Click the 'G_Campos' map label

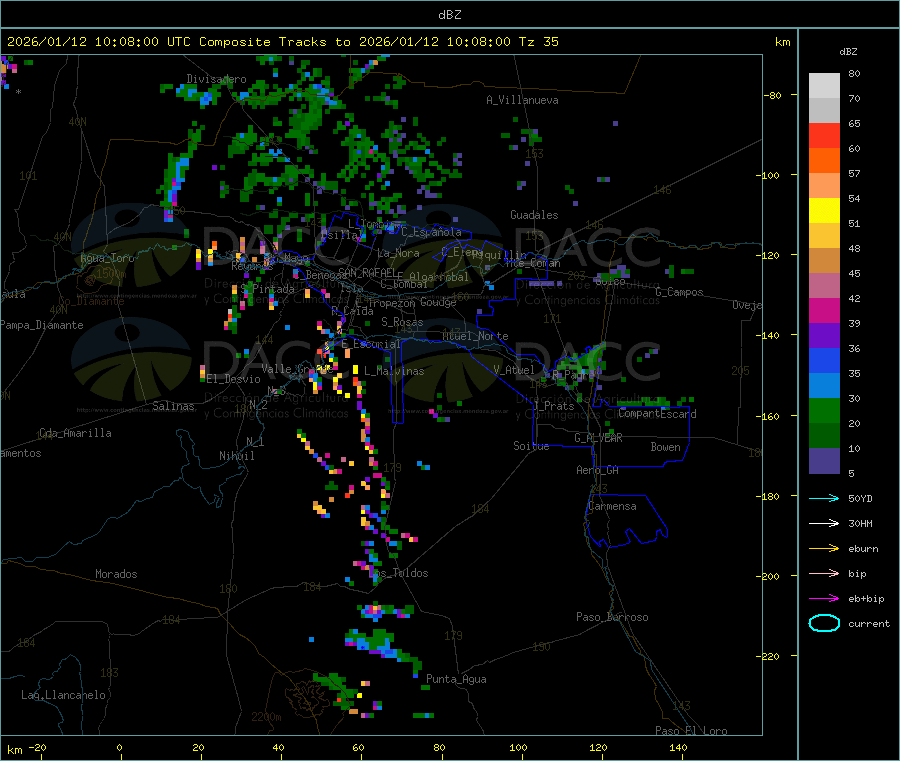[679, 292]
